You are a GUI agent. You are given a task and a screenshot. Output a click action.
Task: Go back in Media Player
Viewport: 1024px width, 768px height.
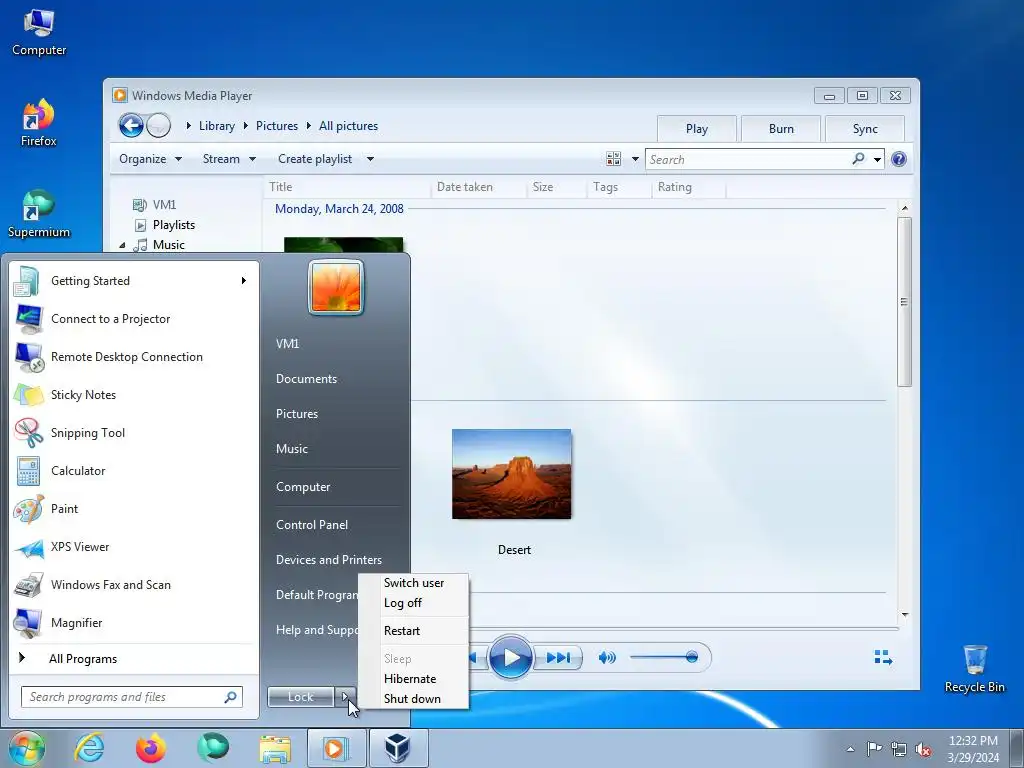pyautogui.click(x=131, y=125)
